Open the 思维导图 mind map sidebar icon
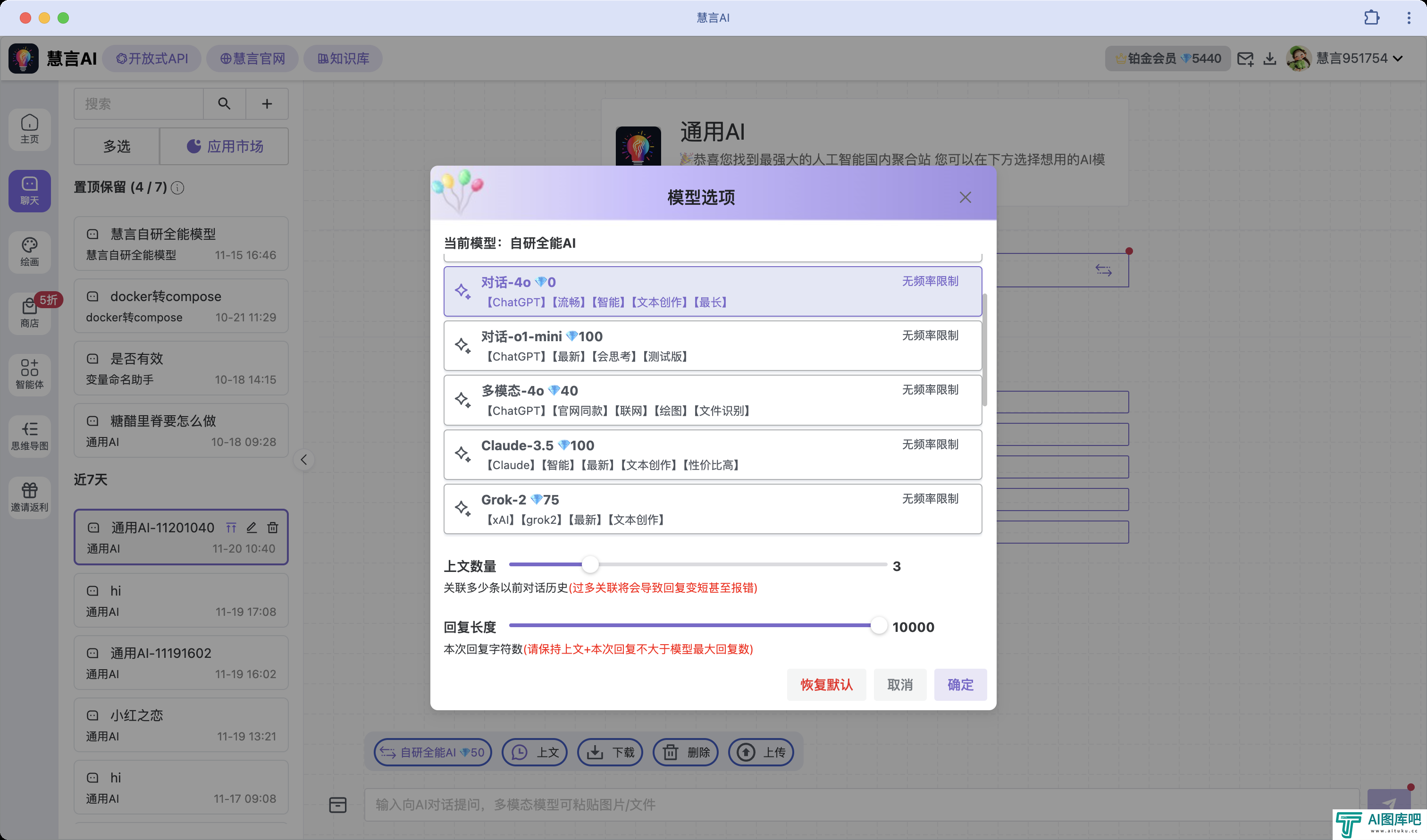 pyautogui.click(x=29, y=437)
